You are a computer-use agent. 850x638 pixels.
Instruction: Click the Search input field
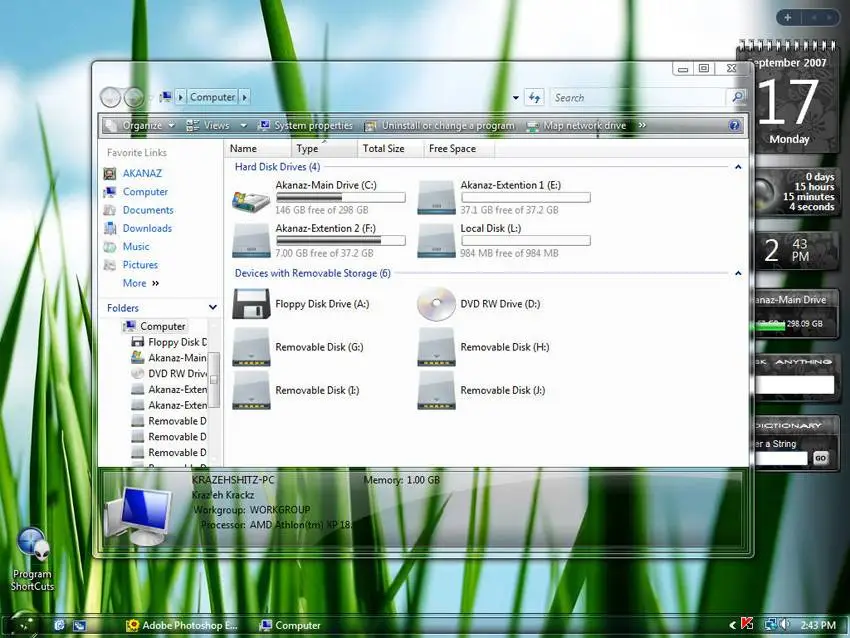pyautogui.click(x=638, y=98)
